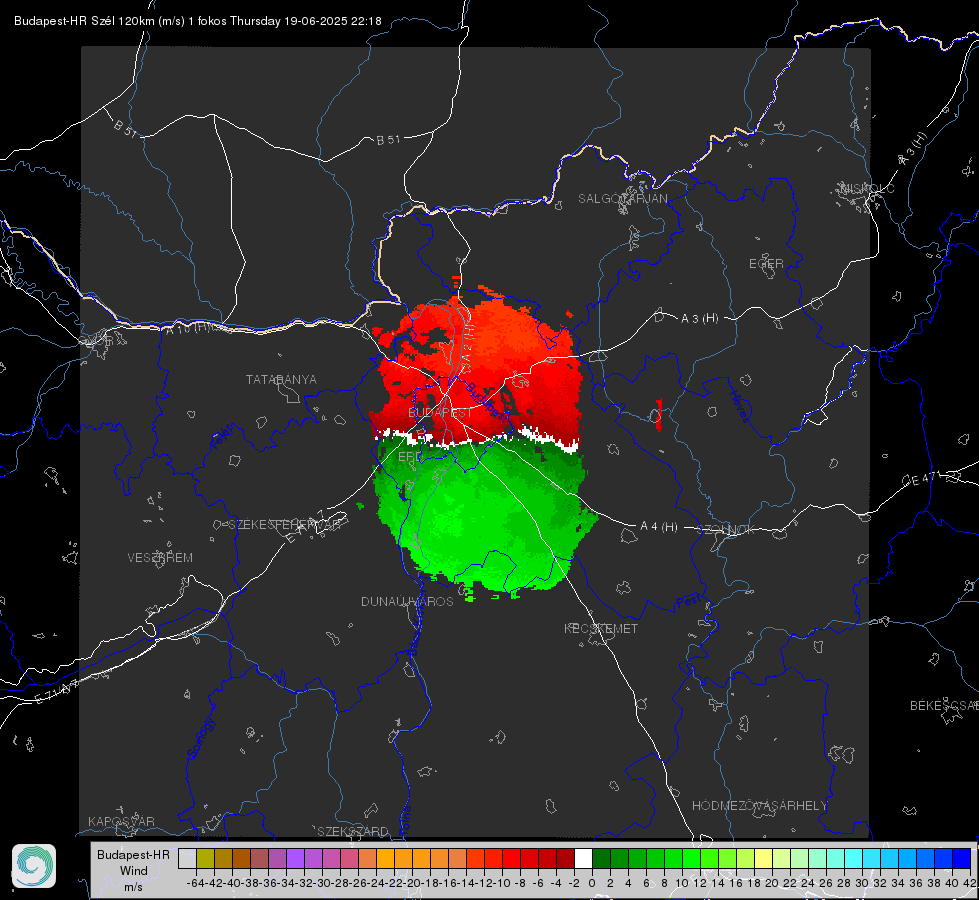
Task: Click the blue Pest county label
Action: click(x=689, y=602)
